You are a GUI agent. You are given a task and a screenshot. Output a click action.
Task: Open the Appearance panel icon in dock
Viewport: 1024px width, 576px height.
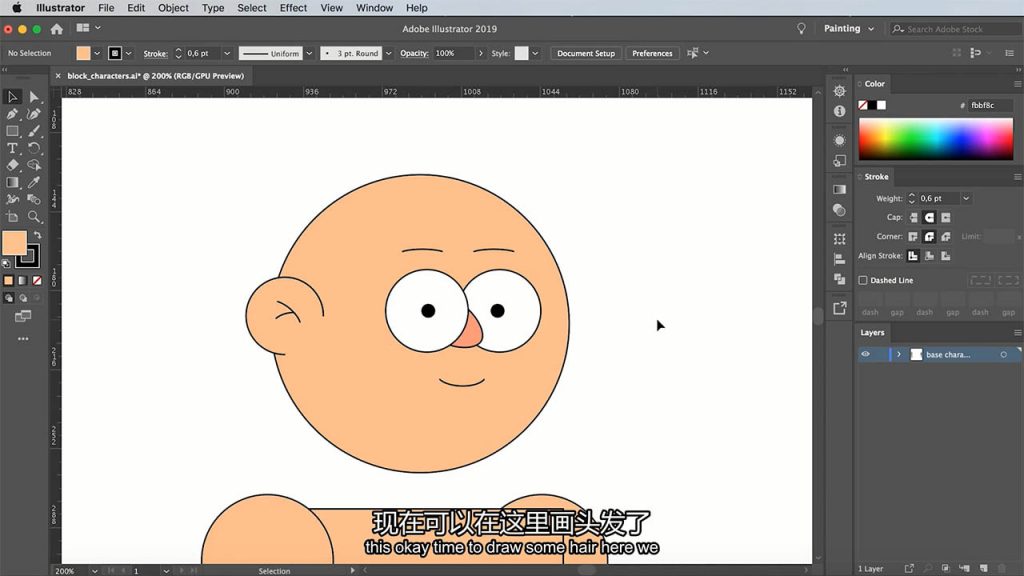840,140
